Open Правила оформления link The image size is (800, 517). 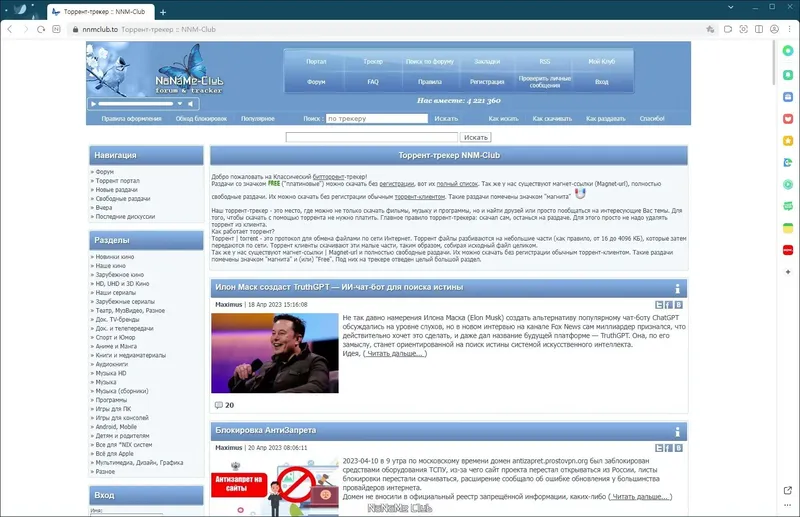[x=131, y=118]
